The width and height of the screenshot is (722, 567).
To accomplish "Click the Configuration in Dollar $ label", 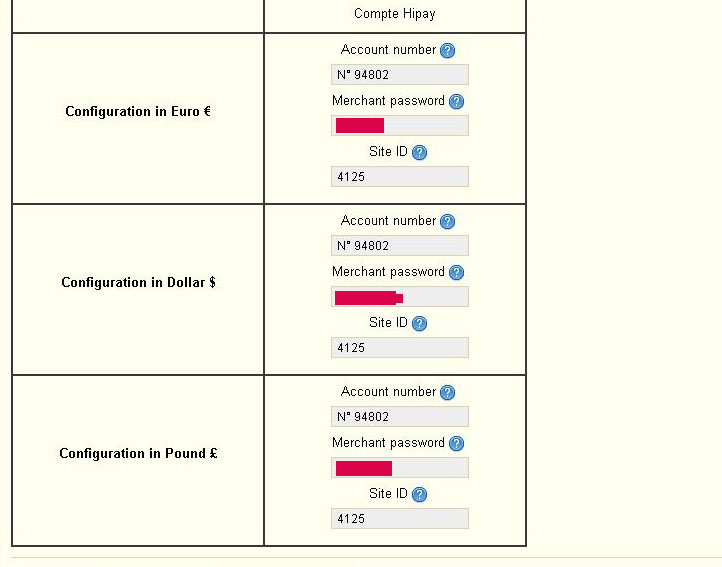I will pos(138,282).
